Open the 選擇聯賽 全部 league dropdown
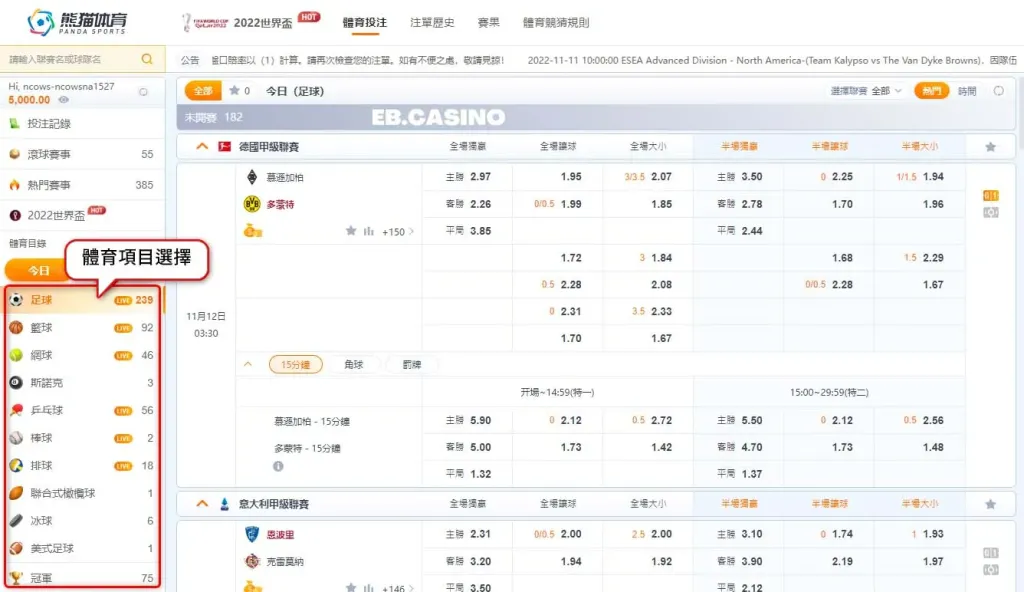Screen dimensions: 1024x592 [866, 91]
